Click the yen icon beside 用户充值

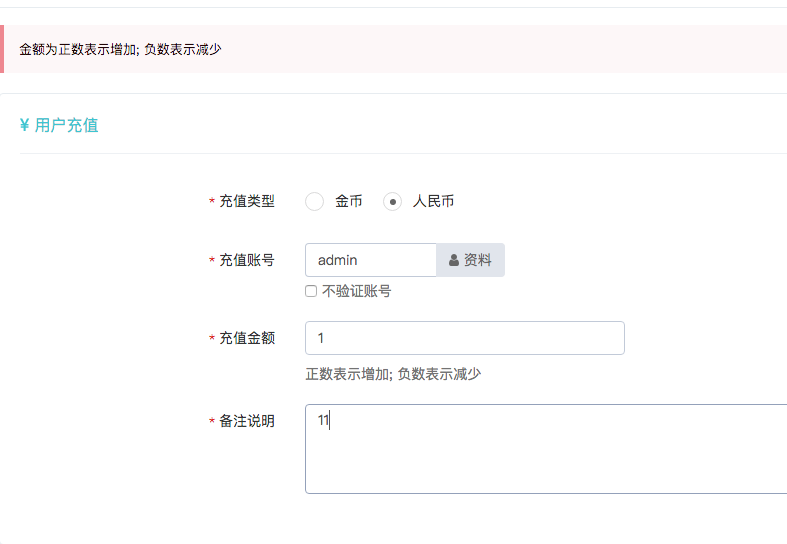pyautogui.click(x=24, y=125)
